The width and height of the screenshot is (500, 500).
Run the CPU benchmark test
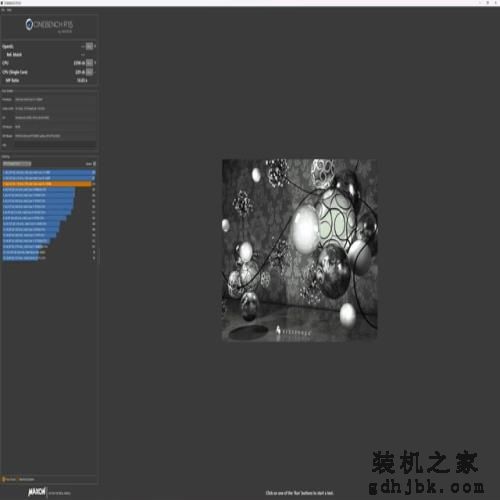point(89,63)
